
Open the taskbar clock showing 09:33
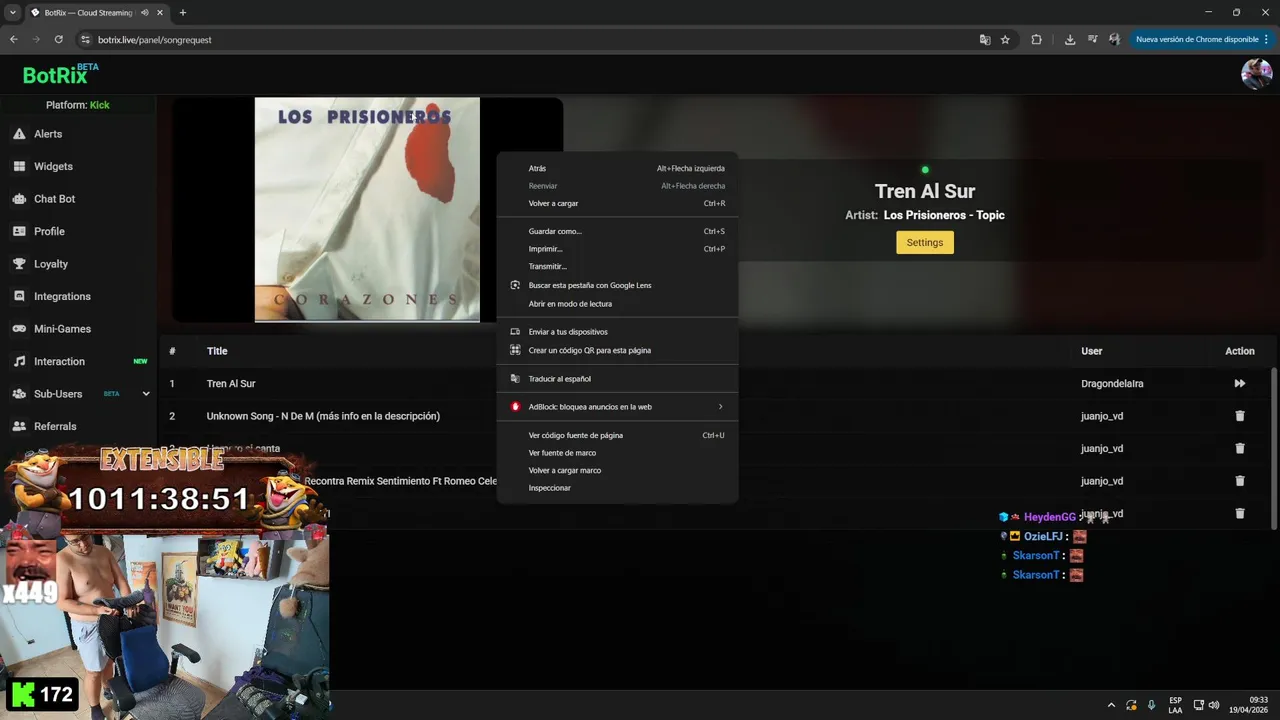tap(1249, 705)
